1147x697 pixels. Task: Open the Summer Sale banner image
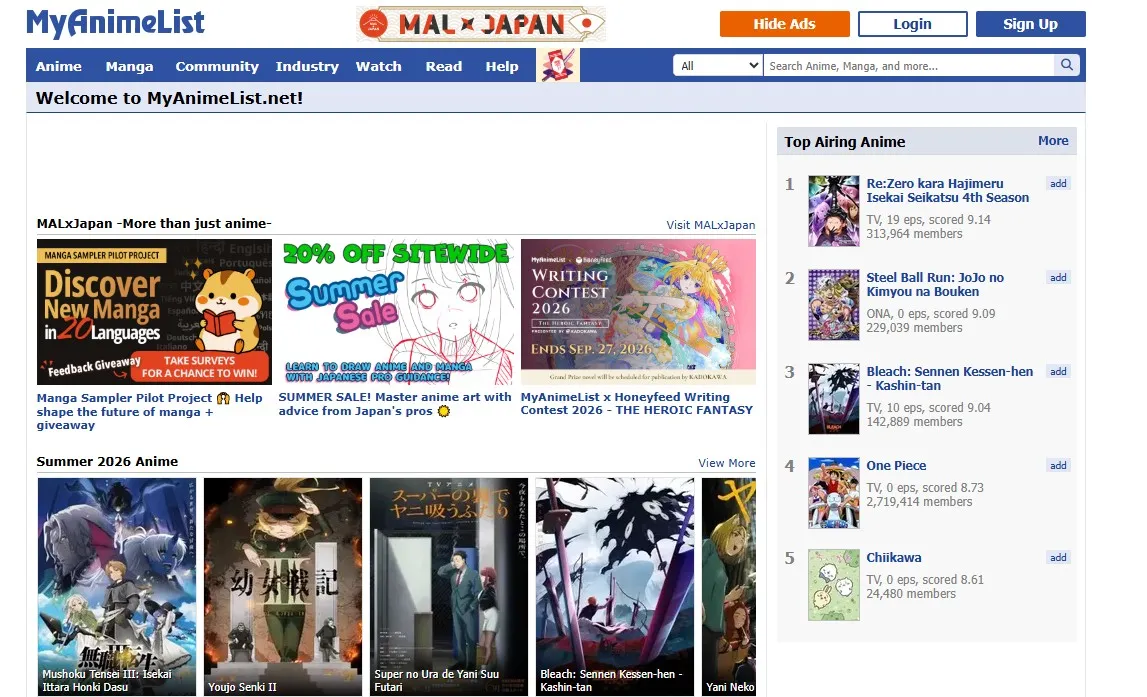pyautogui.click(x=396, y=312)
